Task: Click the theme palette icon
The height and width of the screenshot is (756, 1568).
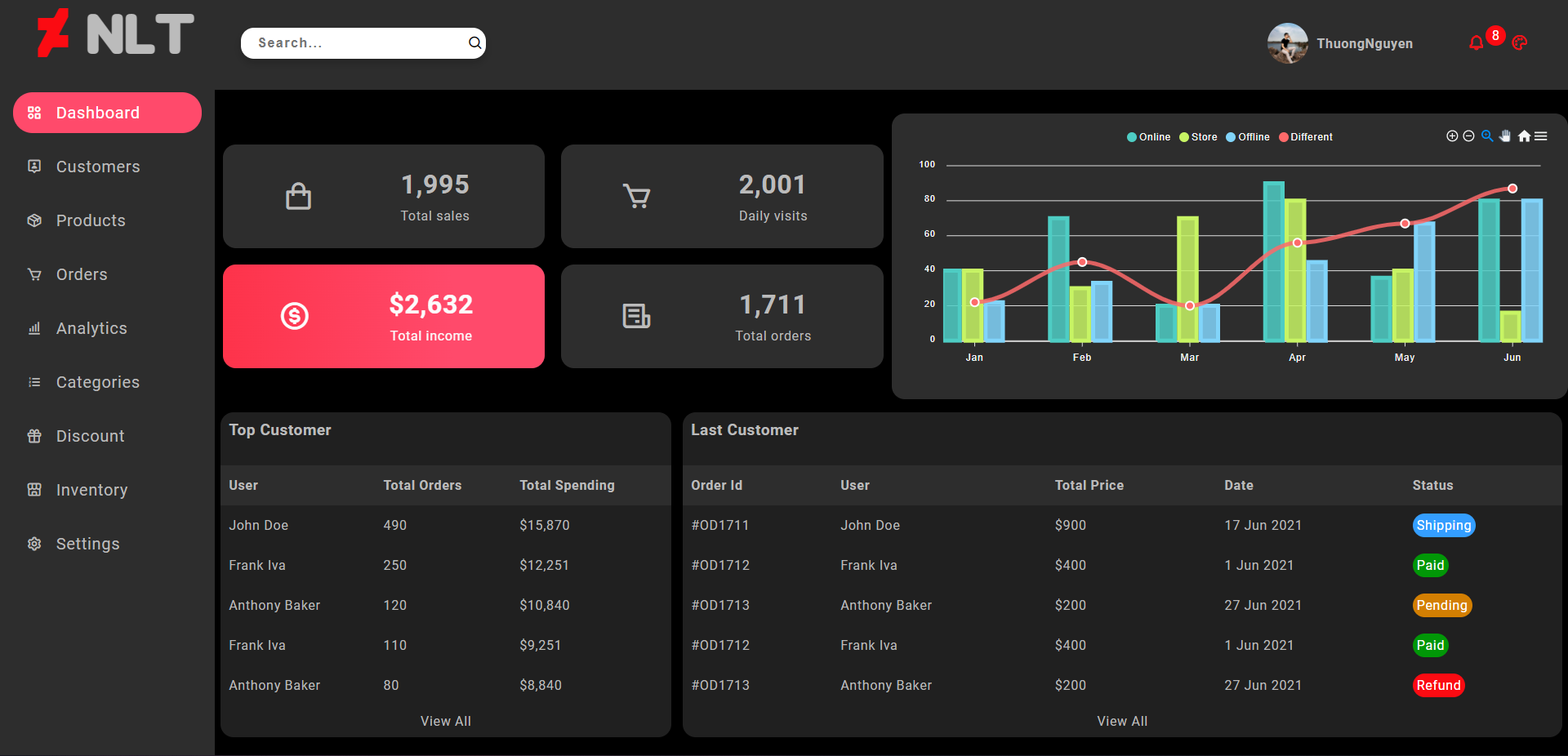Action: [1520, 43]
